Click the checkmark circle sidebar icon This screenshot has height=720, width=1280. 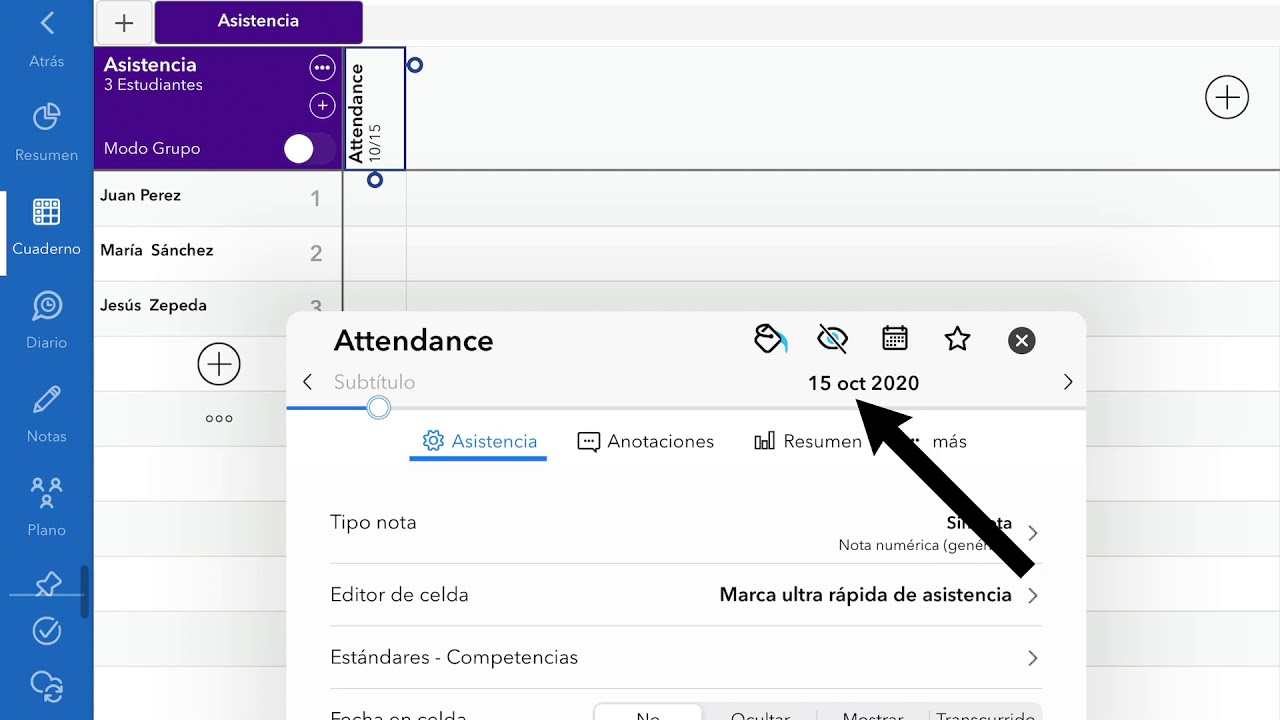point(47,631)
